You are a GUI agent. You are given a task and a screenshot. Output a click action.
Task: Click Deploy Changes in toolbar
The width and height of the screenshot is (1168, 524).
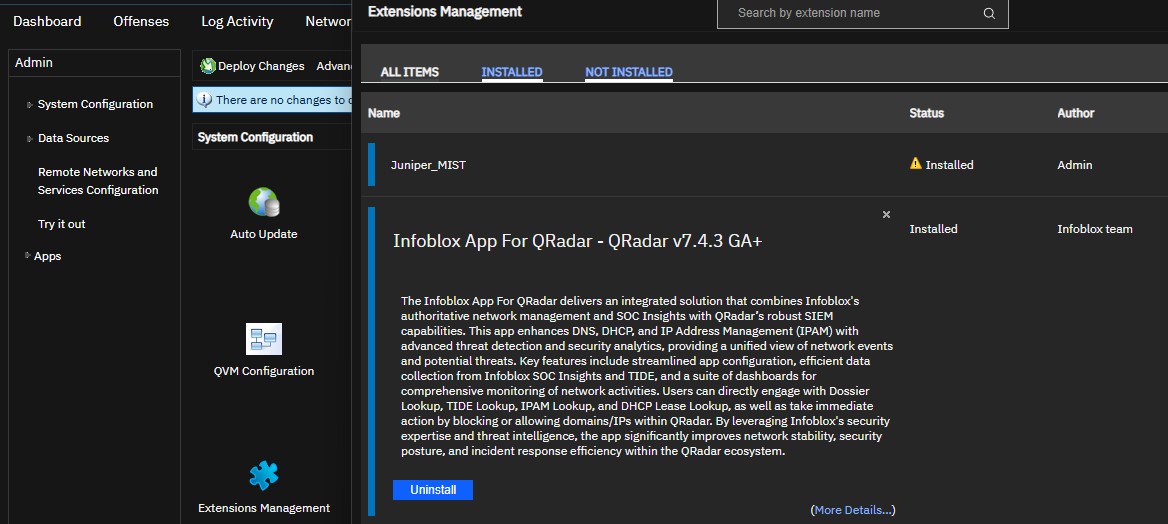261,66
